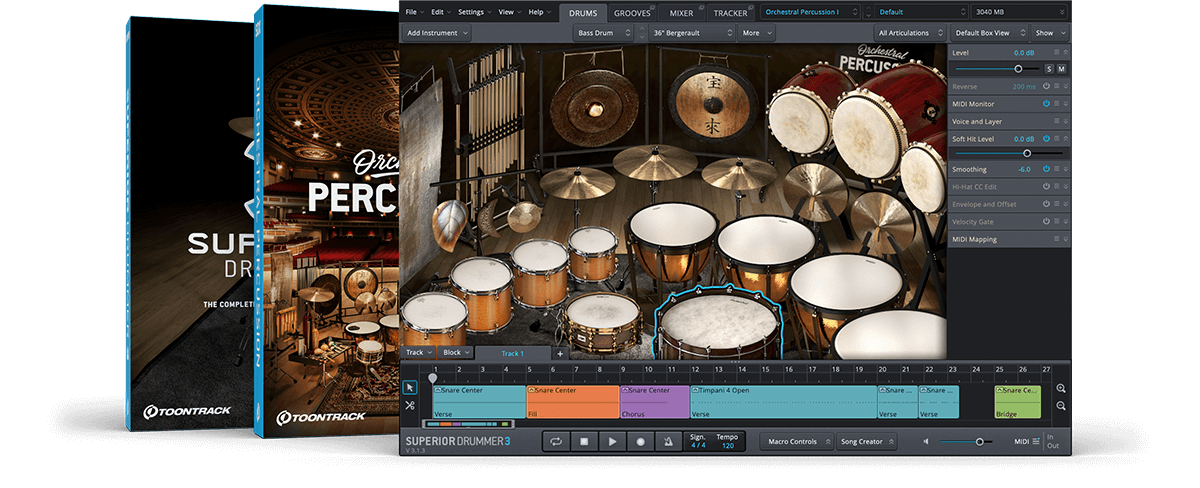Open the All Articulations dropdown
The image size is (1200, 488).
pos(908,33)
